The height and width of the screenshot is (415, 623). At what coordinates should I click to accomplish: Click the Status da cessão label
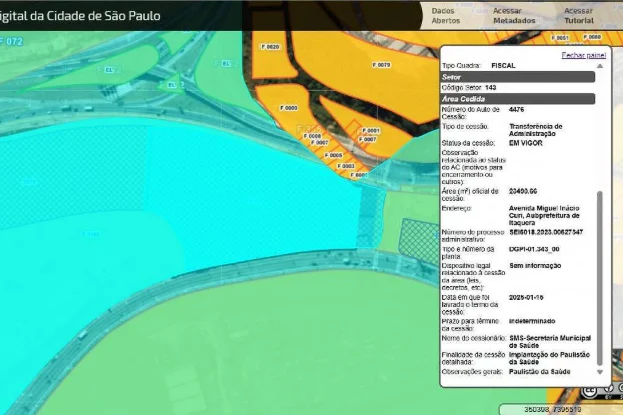click(x=468, y=143)
